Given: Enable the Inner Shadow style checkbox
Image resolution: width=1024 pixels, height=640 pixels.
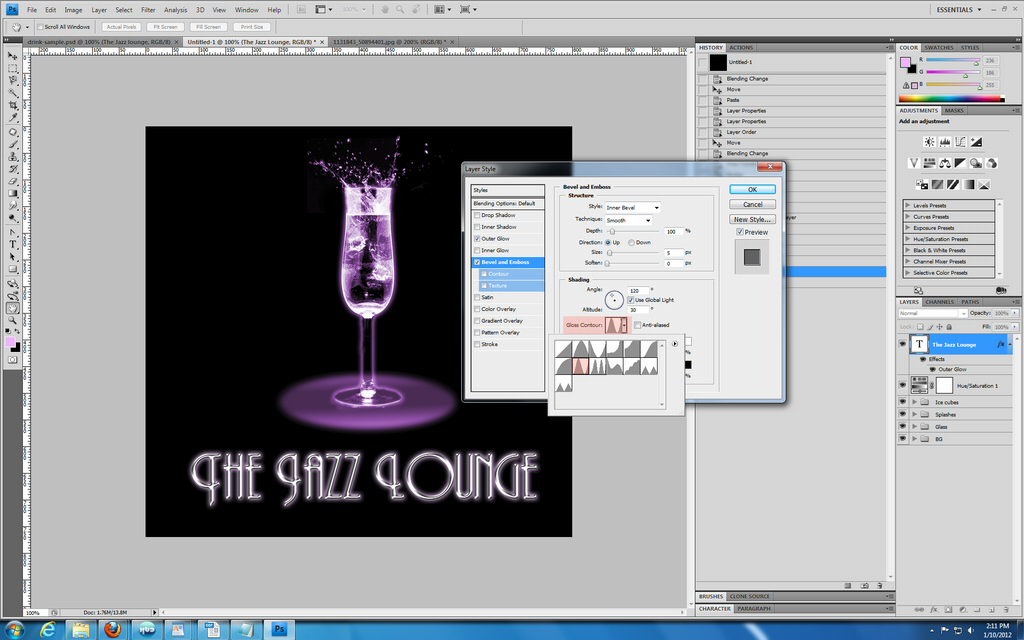Looking at the screenshot, I should (x=477, y=227).
